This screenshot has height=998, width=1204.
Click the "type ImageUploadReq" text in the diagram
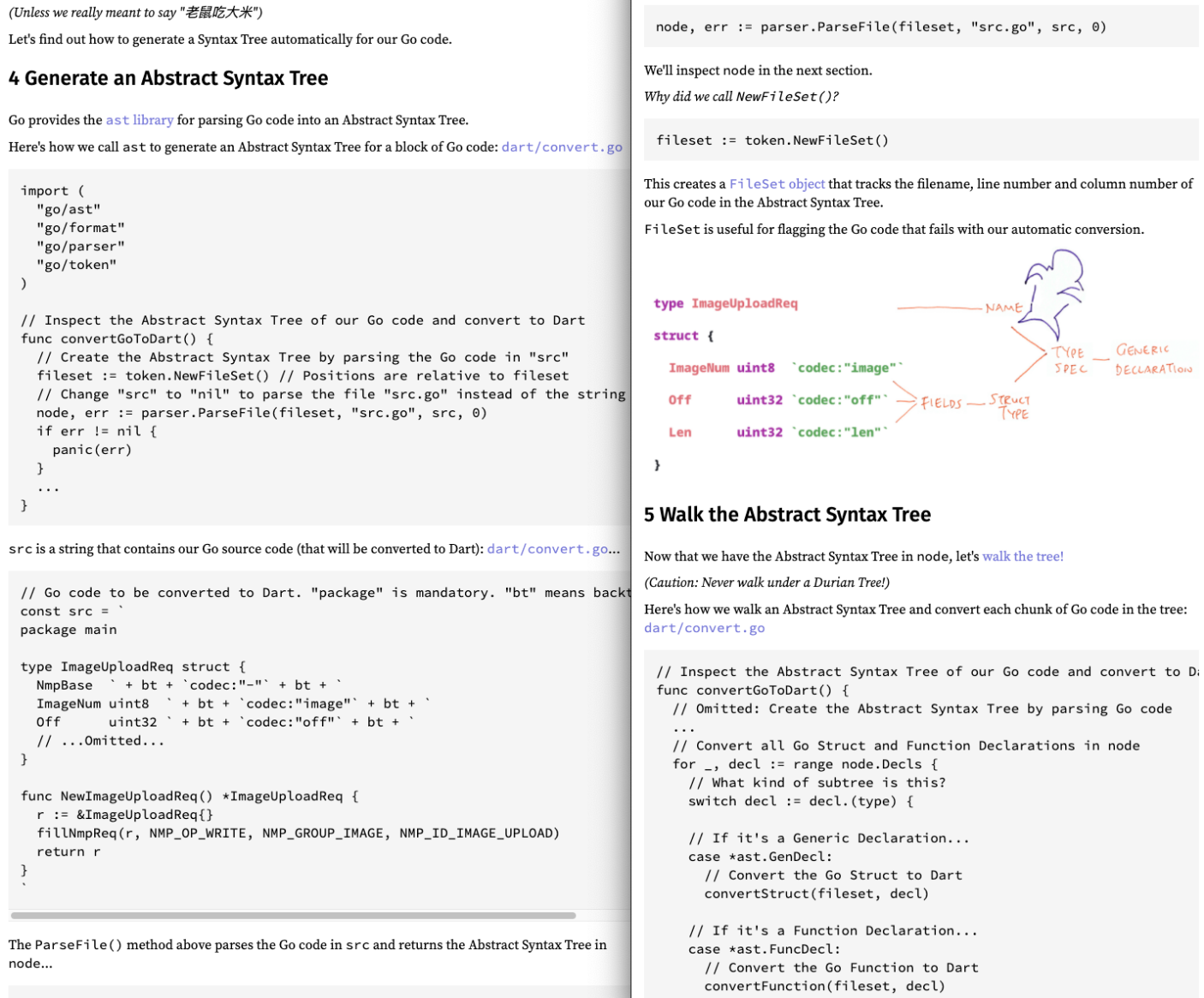(725, 304)
